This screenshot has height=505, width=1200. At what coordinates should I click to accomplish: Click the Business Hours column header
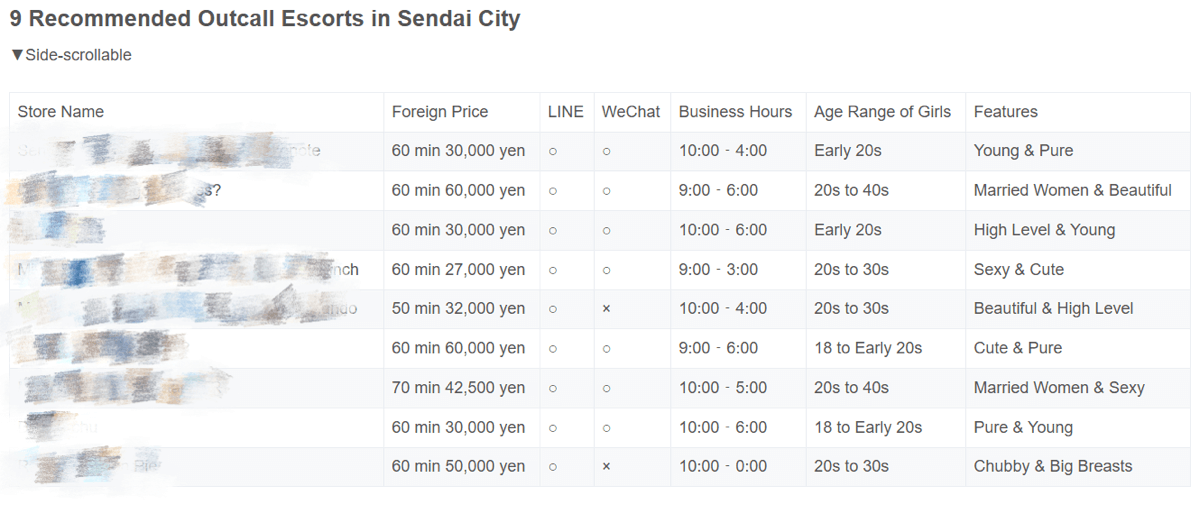coord(735,112)
